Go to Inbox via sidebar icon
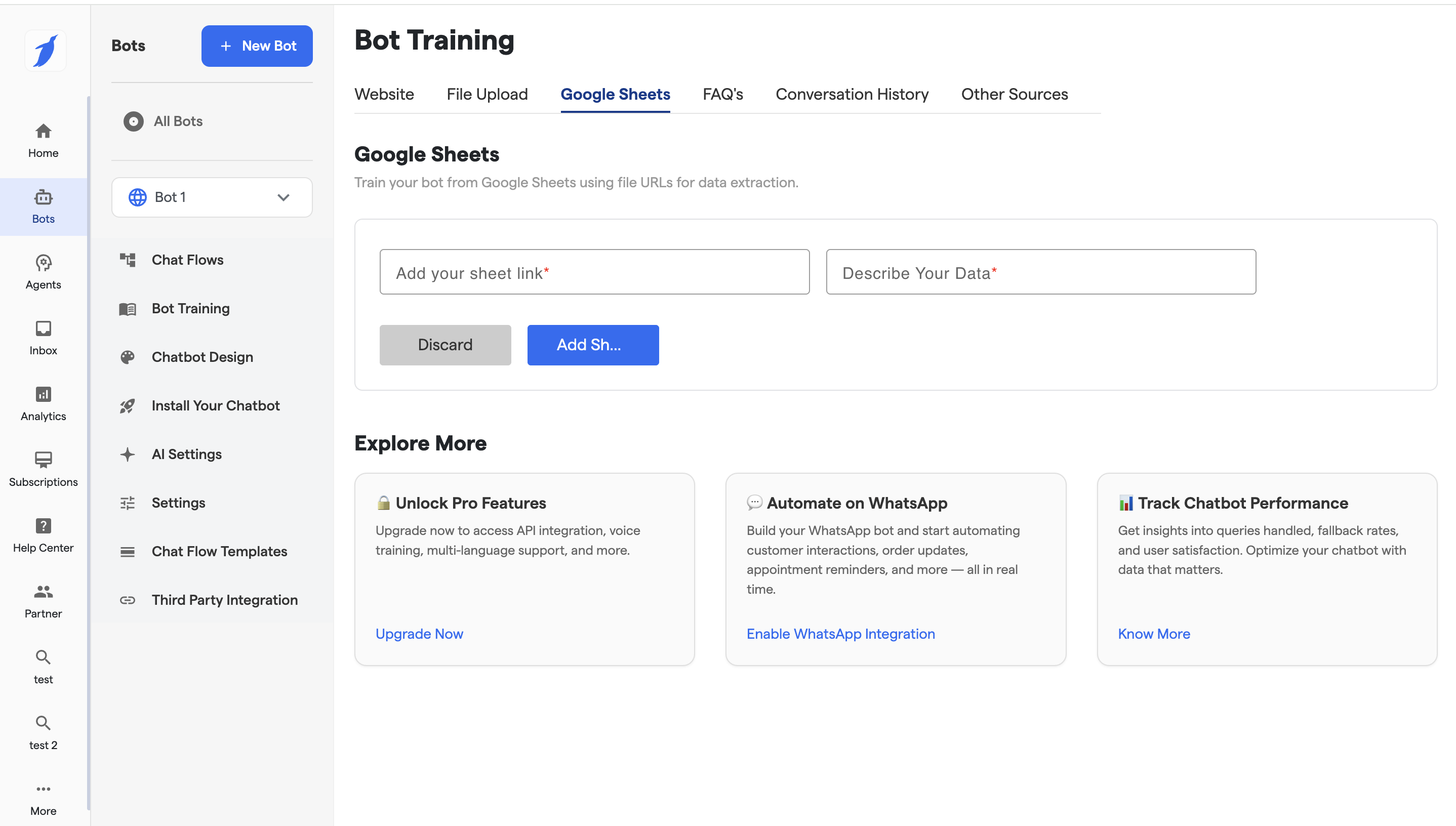Image resolution: width=1456 pixels, height=826 pixels. click(x=43, y=329)
